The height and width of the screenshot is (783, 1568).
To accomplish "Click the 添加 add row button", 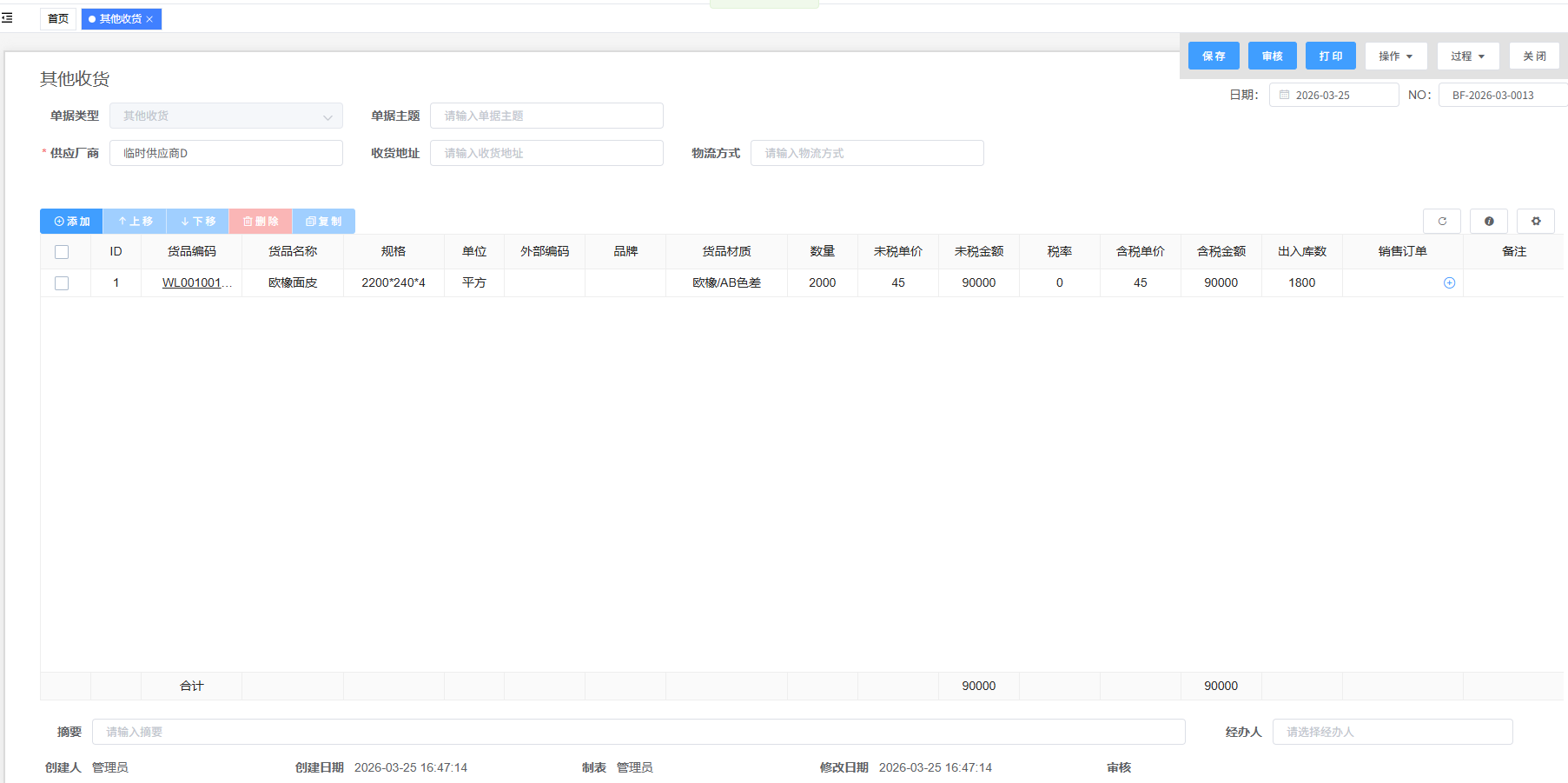I will tap(71, 222).
